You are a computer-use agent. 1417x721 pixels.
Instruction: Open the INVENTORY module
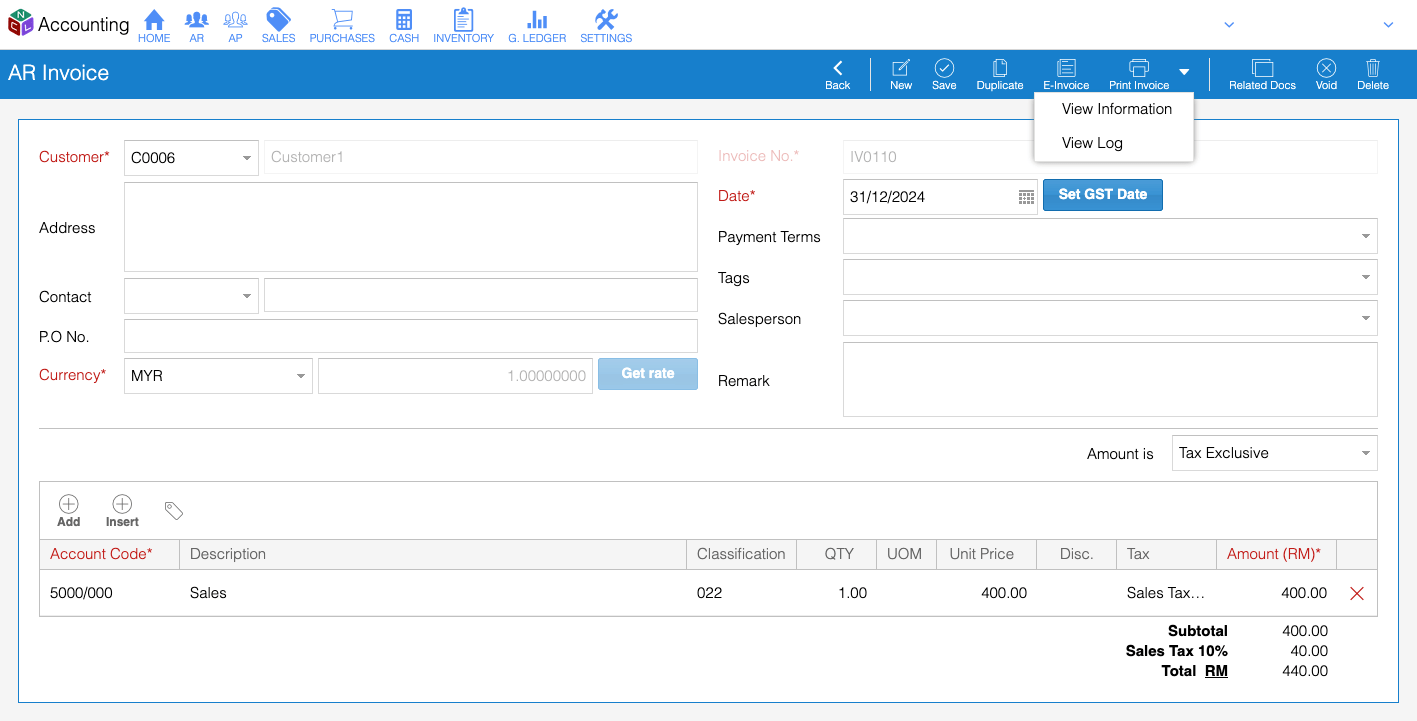[462, 24]
